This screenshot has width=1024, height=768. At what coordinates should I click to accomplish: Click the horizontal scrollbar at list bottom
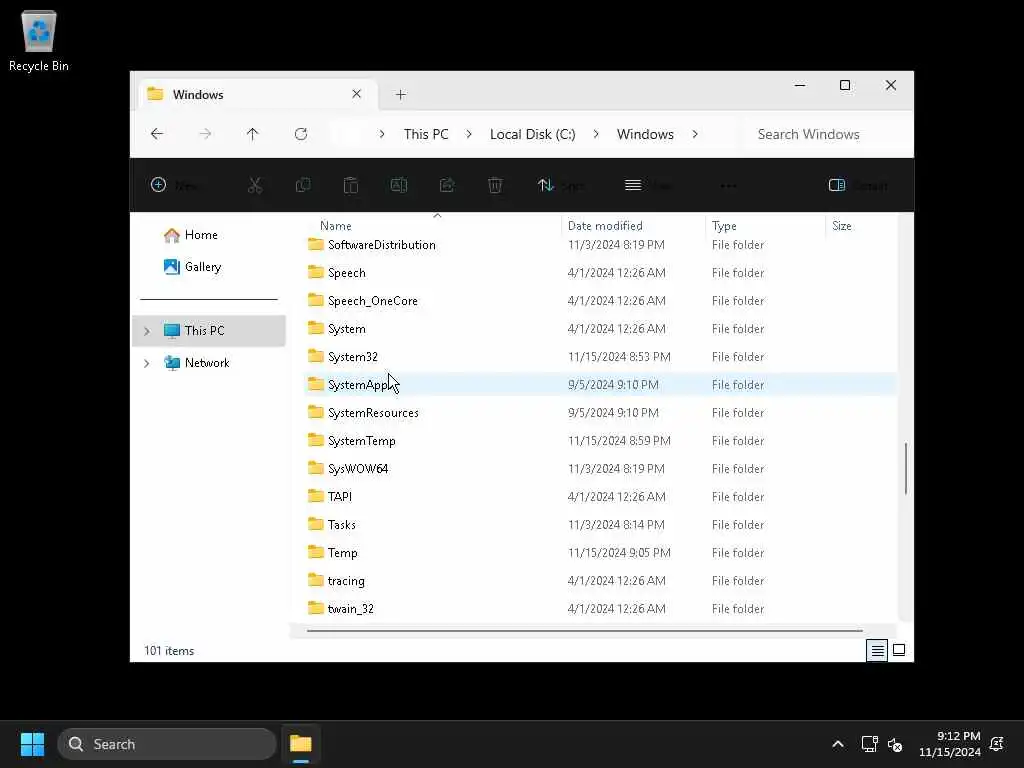coord(585,631)
